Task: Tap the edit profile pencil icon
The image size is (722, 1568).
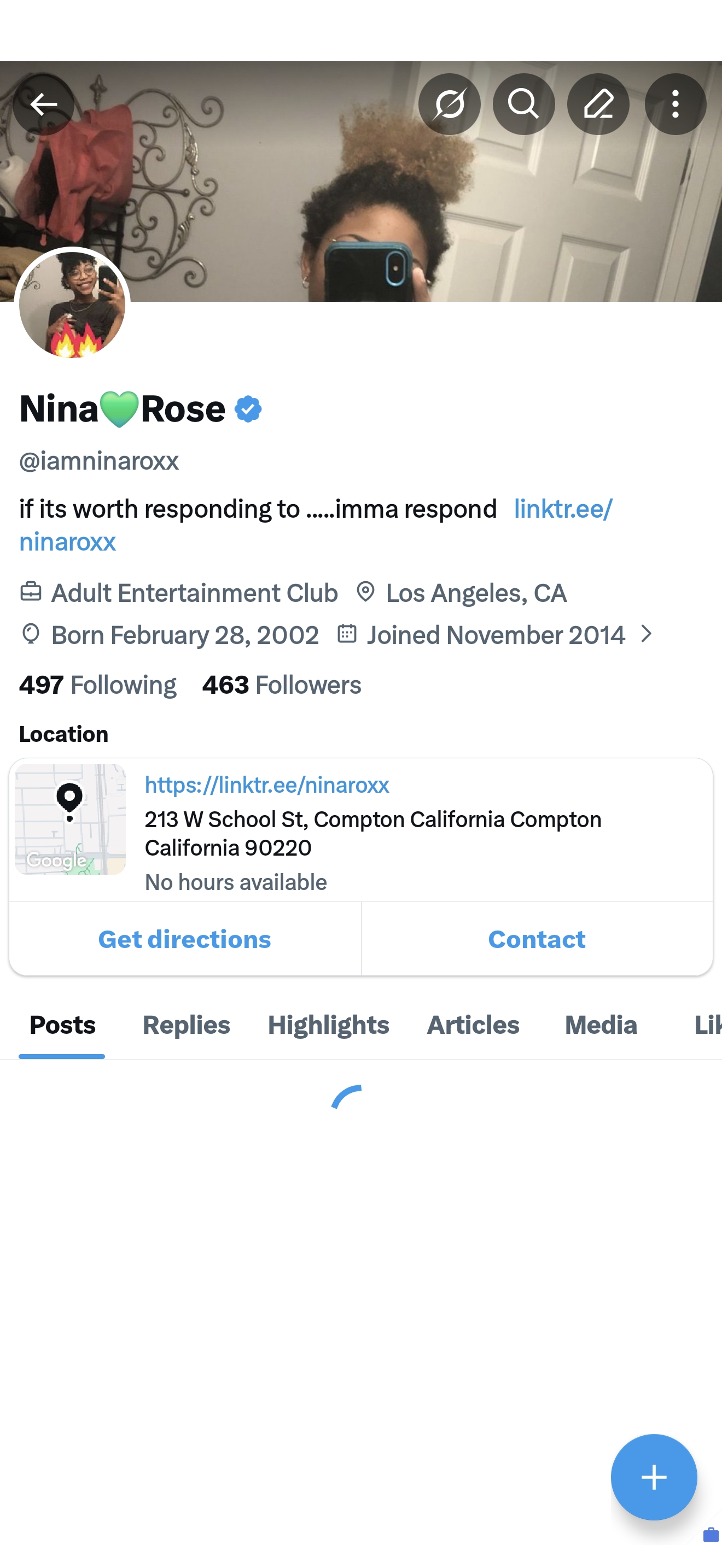Action: coord(598,104)
